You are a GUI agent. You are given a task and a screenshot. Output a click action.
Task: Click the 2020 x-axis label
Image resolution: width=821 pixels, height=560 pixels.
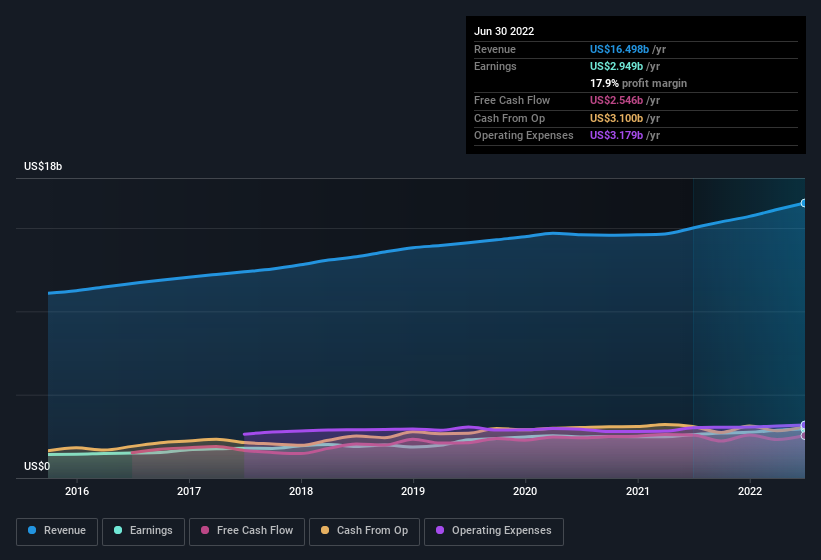point(525,491)
